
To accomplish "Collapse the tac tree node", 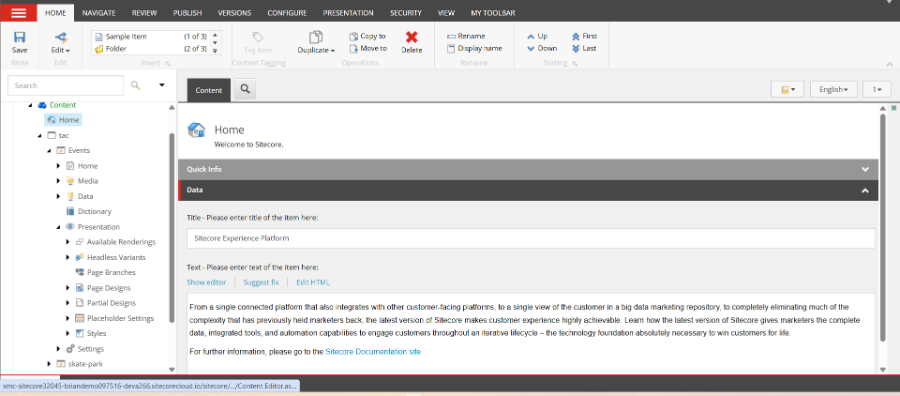I will (40, 135).
